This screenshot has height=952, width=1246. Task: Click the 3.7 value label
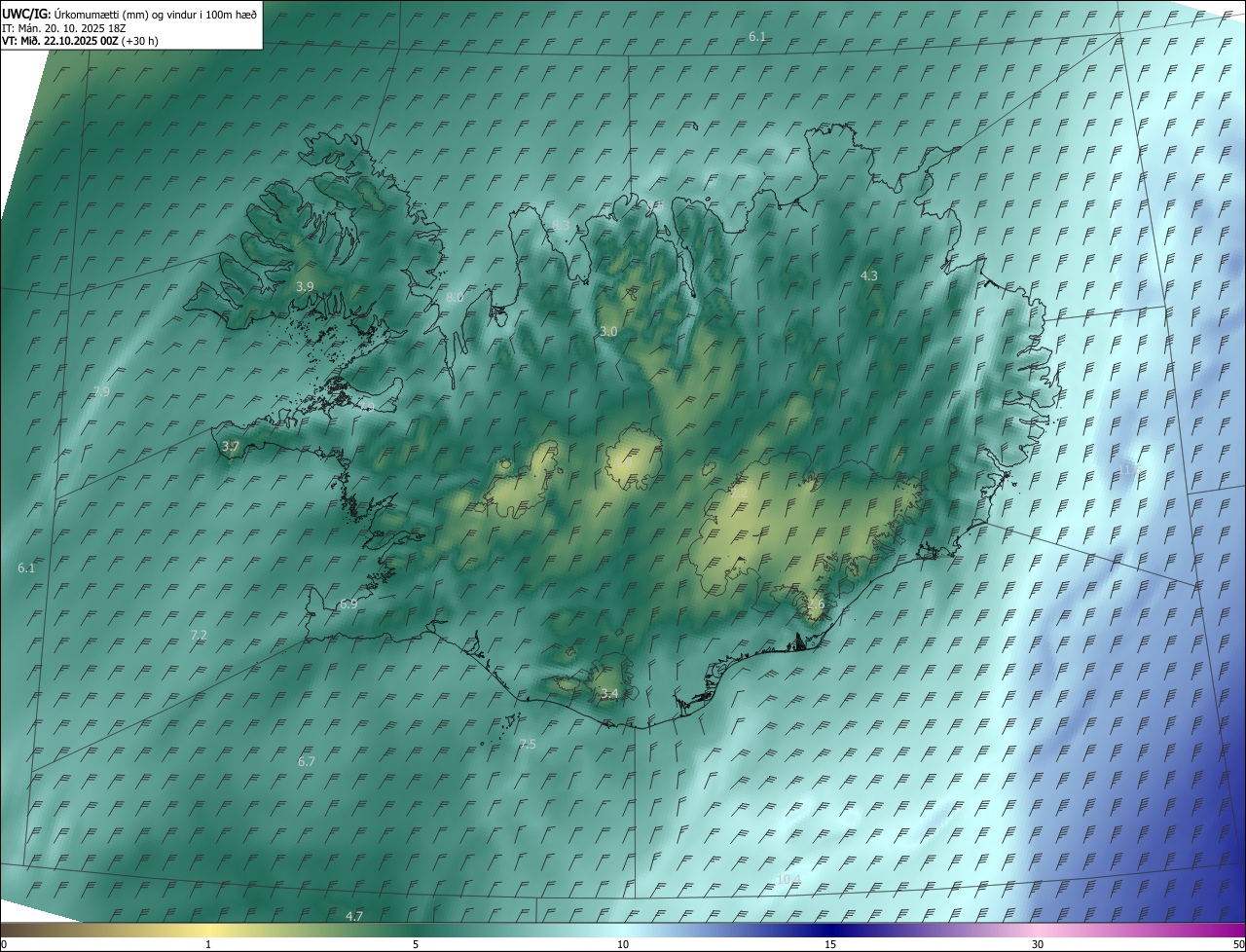point(231,447)
